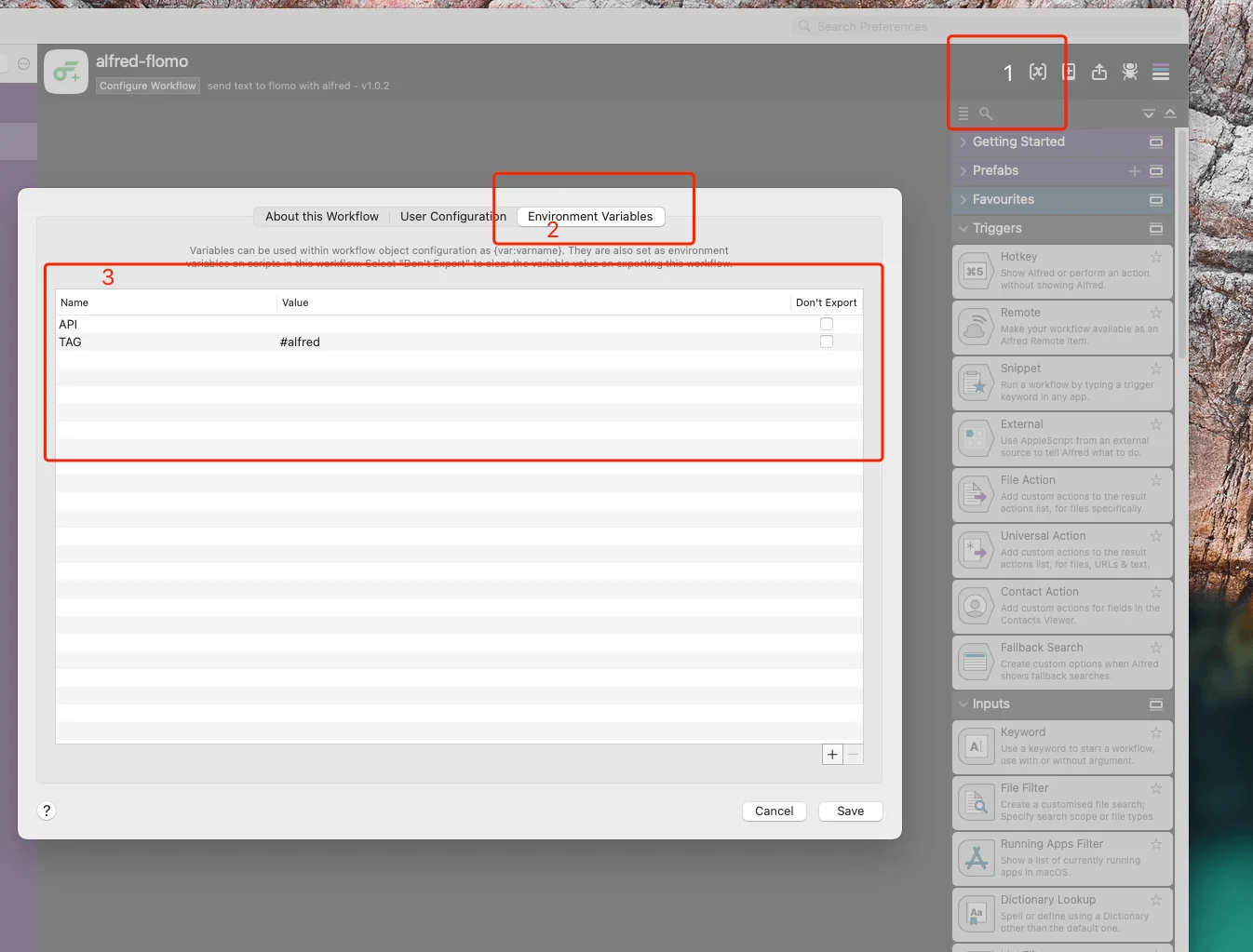Image resolution: width=1253 pixels, height=952 pixels.
Task: Collapse all palette sections arrow
Action: (x=1170, y=114)
